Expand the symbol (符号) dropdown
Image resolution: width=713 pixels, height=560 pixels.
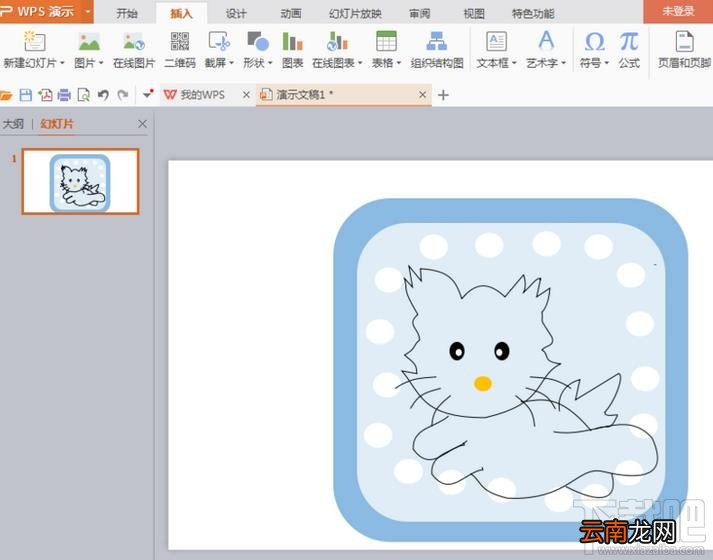pos(607,63)
